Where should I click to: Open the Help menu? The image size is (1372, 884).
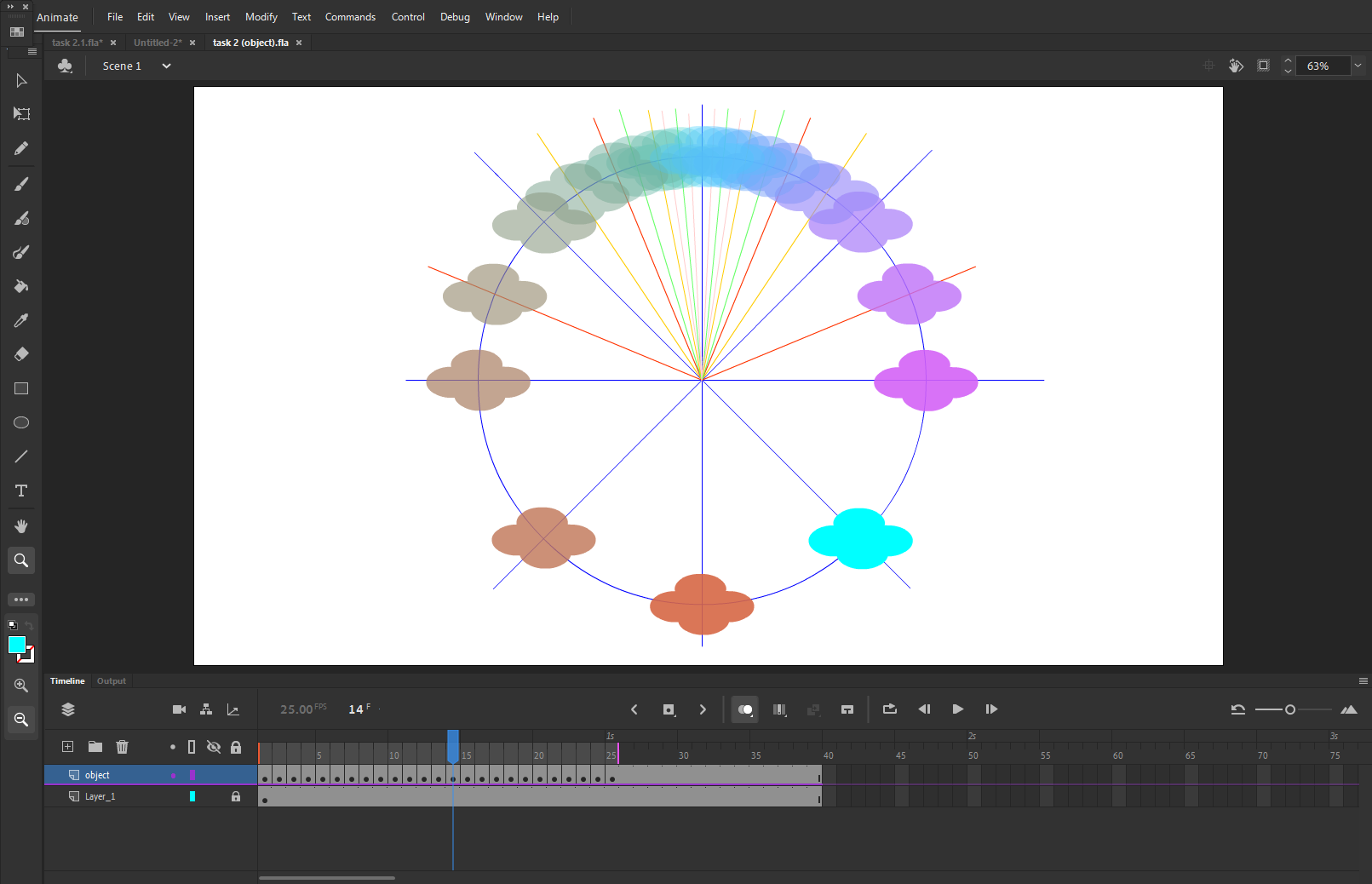click(548, 17)
